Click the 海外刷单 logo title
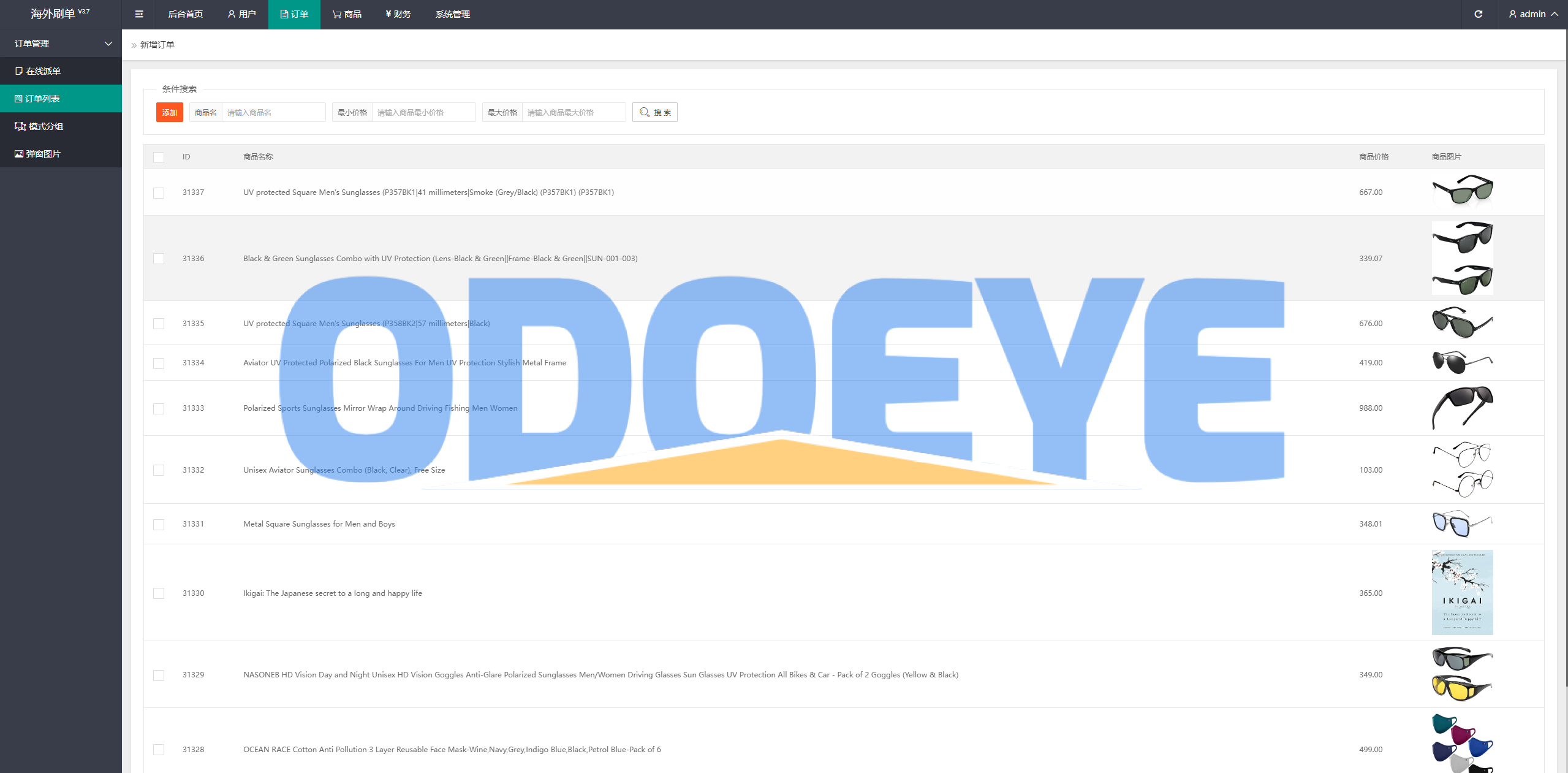1568x773 pixels. tap(60, 13)
